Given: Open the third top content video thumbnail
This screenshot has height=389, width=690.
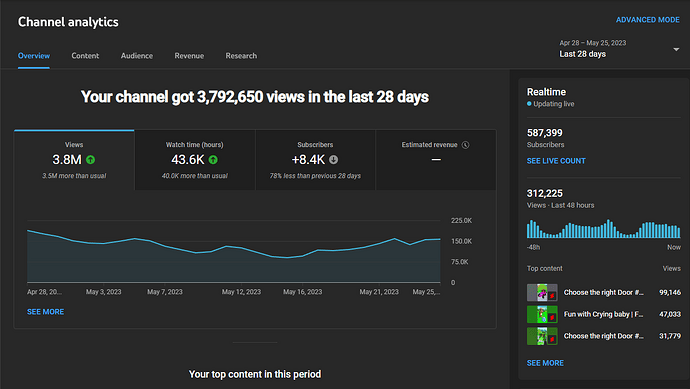Looking at the screenshot, I should 542,336.
